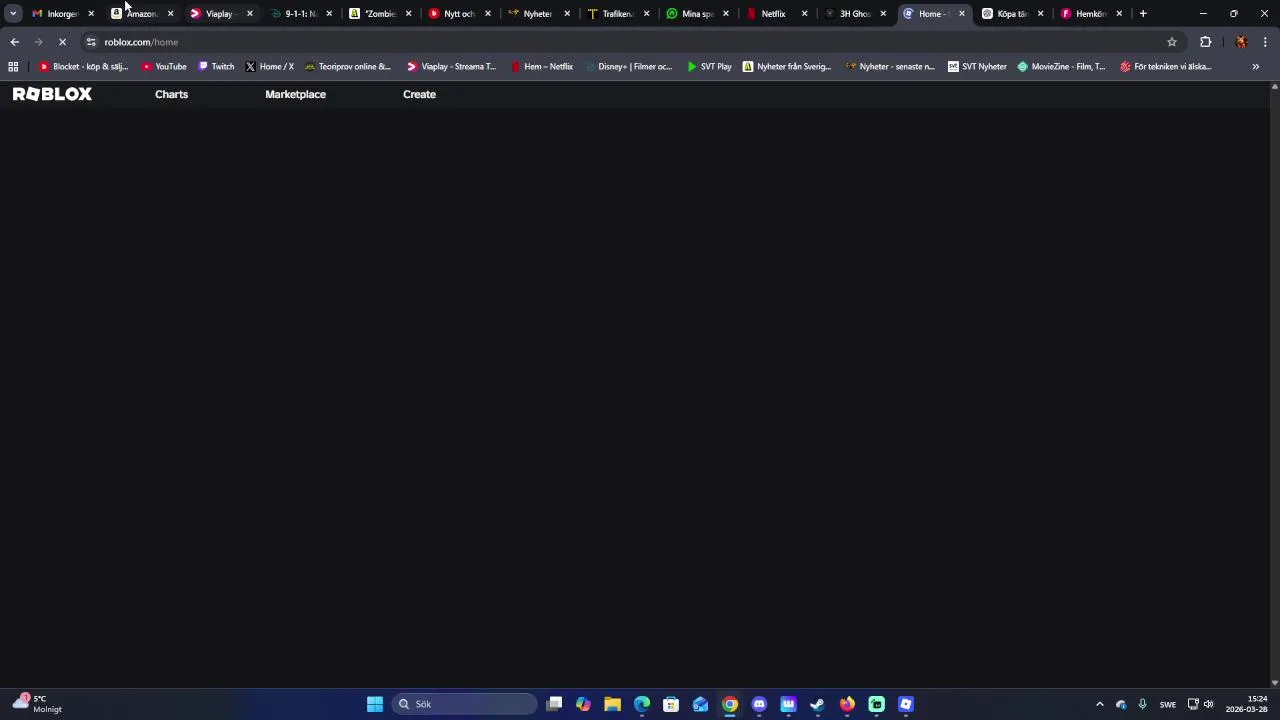The width and height of the screenshot is (1280, 720).
Task: Open the weather widget showing 5°C Molnigt
Action: coord(37,704)
